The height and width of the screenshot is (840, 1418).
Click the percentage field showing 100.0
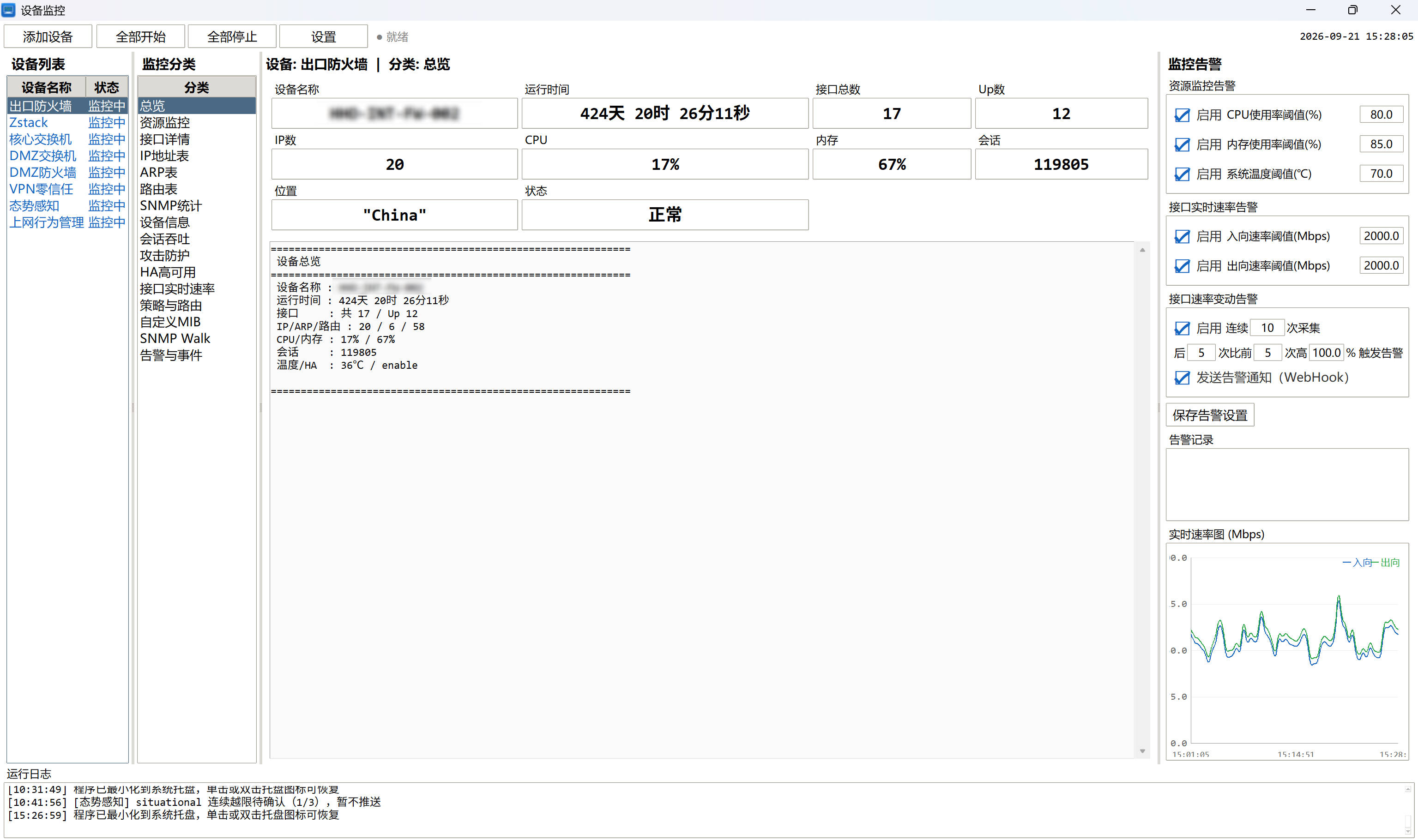1326,353
